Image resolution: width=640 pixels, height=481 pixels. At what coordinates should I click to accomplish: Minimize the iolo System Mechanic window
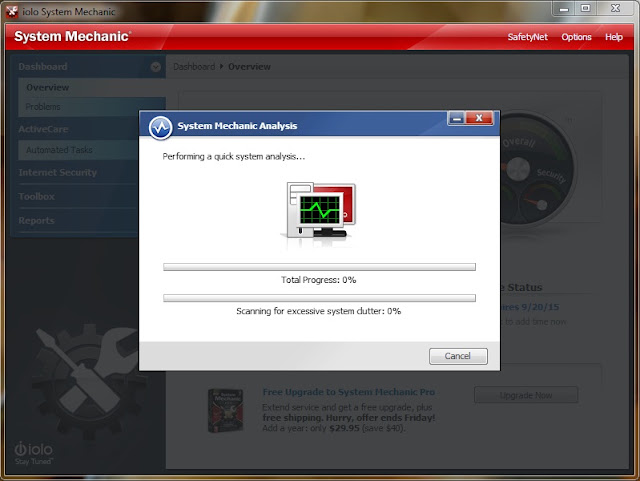point(564,9)
